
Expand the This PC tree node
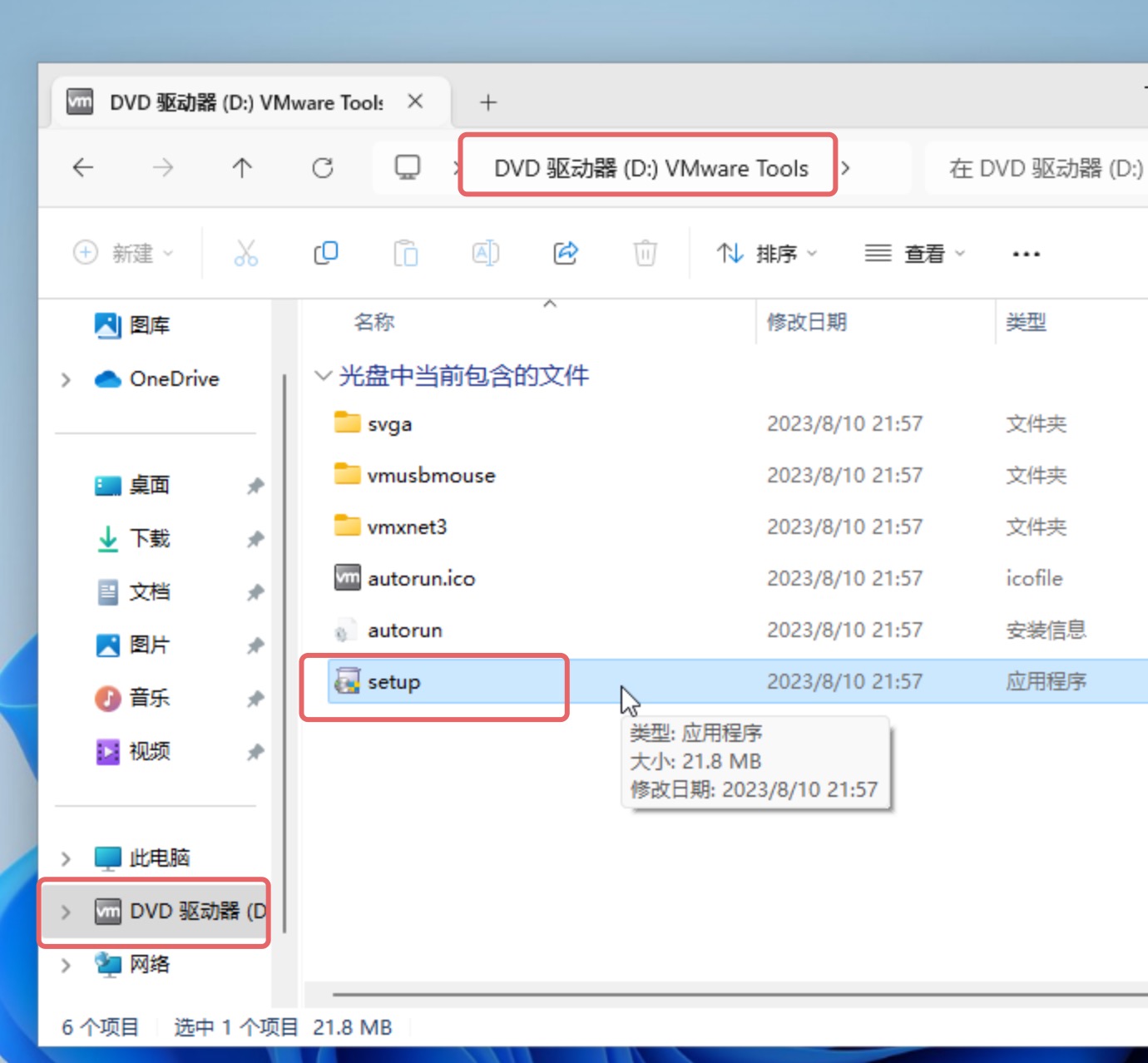66,858
